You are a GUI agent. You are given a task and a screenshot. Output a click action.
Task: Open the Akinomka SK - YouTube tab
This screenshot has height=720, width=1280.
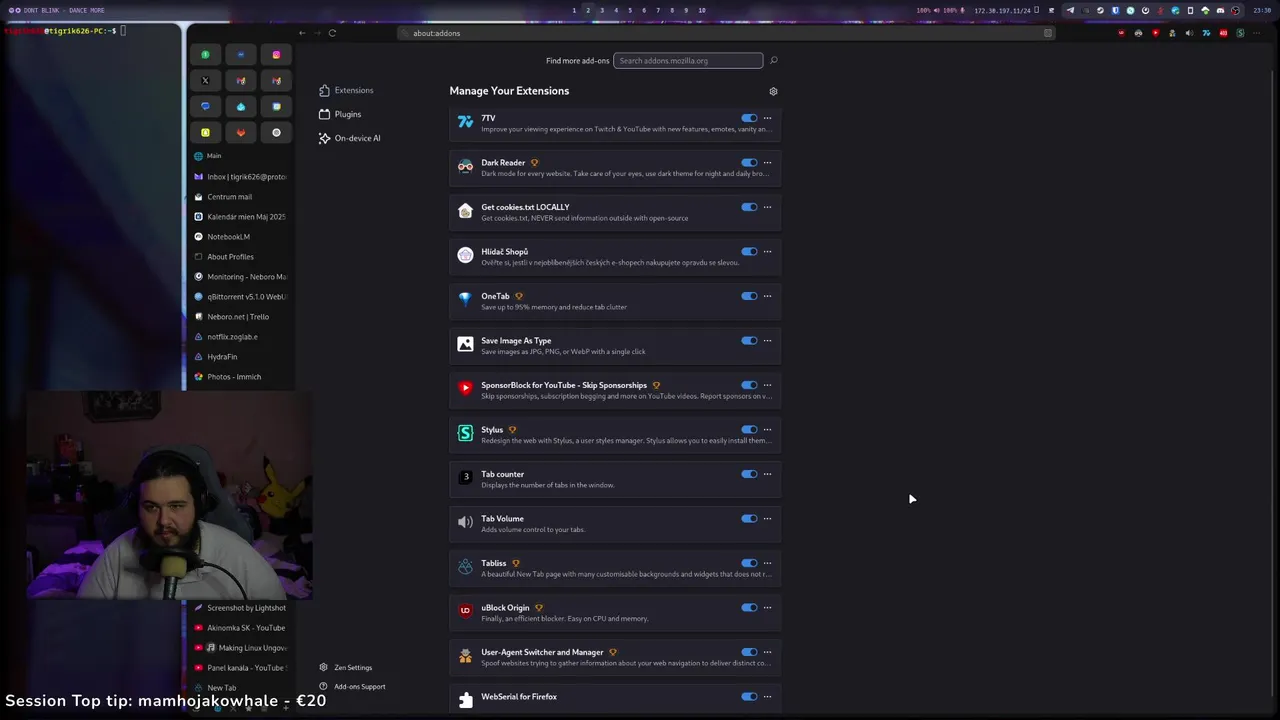coord(240,628)
